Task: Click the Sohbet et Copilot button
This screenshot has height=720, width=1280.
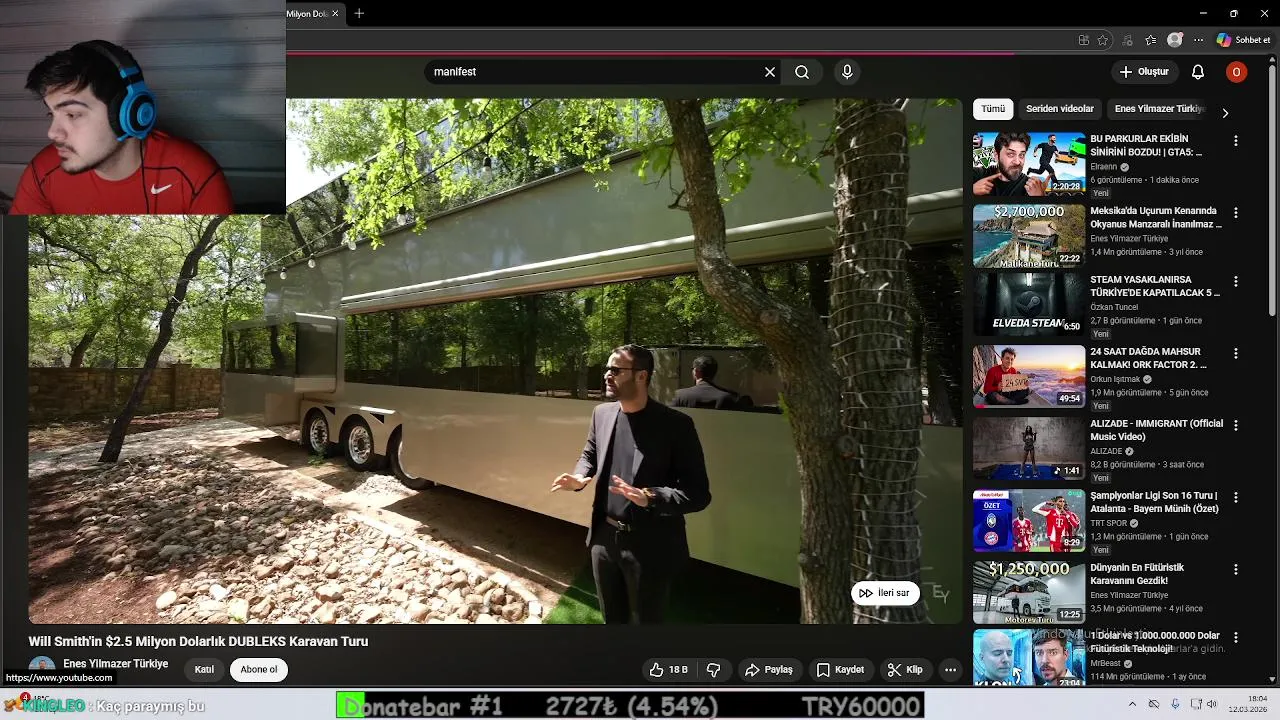Action: [x=1243, y=40]
